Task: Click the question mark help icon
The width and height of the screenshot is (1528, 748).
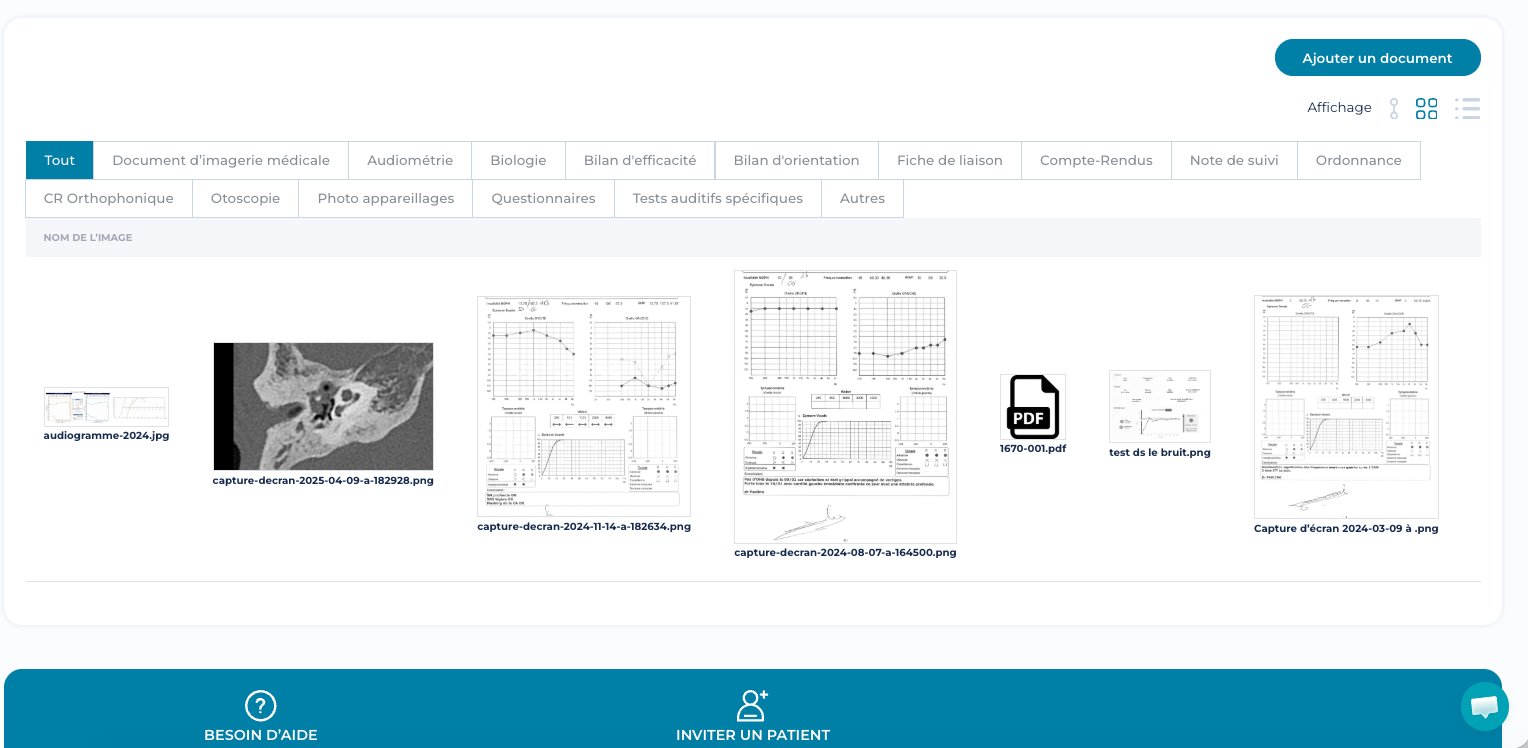Action: [x=260, y=706]
